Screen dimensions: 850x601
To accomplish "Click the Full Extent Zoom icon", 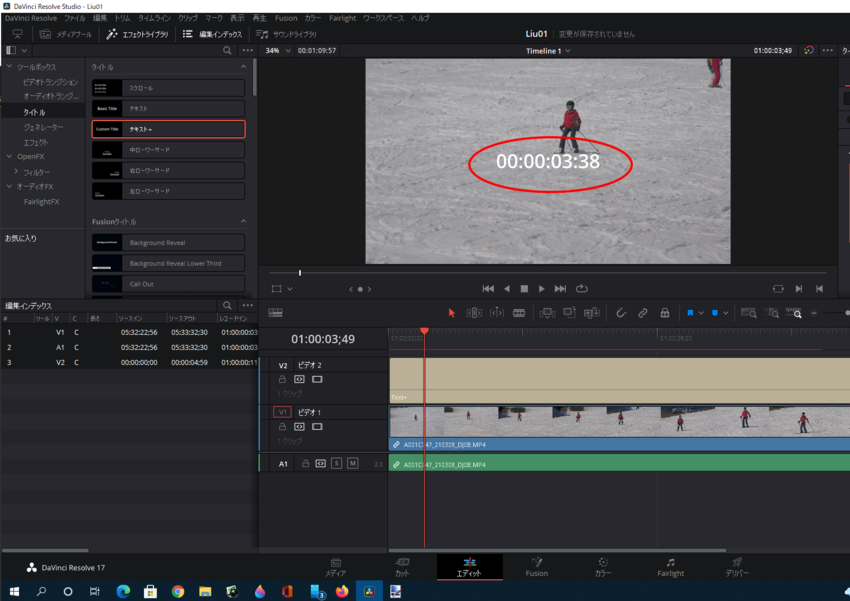I will (749, 313).
